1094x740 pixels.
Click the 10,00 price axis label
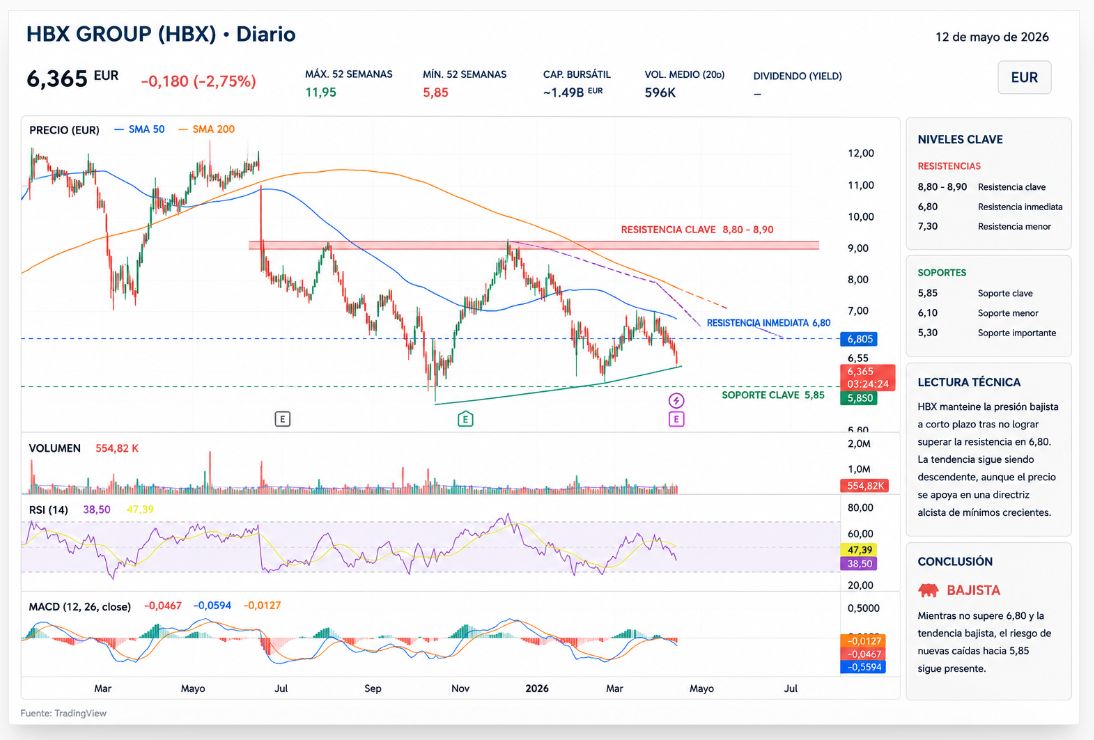pyautogui.click(x=860, y=217)
